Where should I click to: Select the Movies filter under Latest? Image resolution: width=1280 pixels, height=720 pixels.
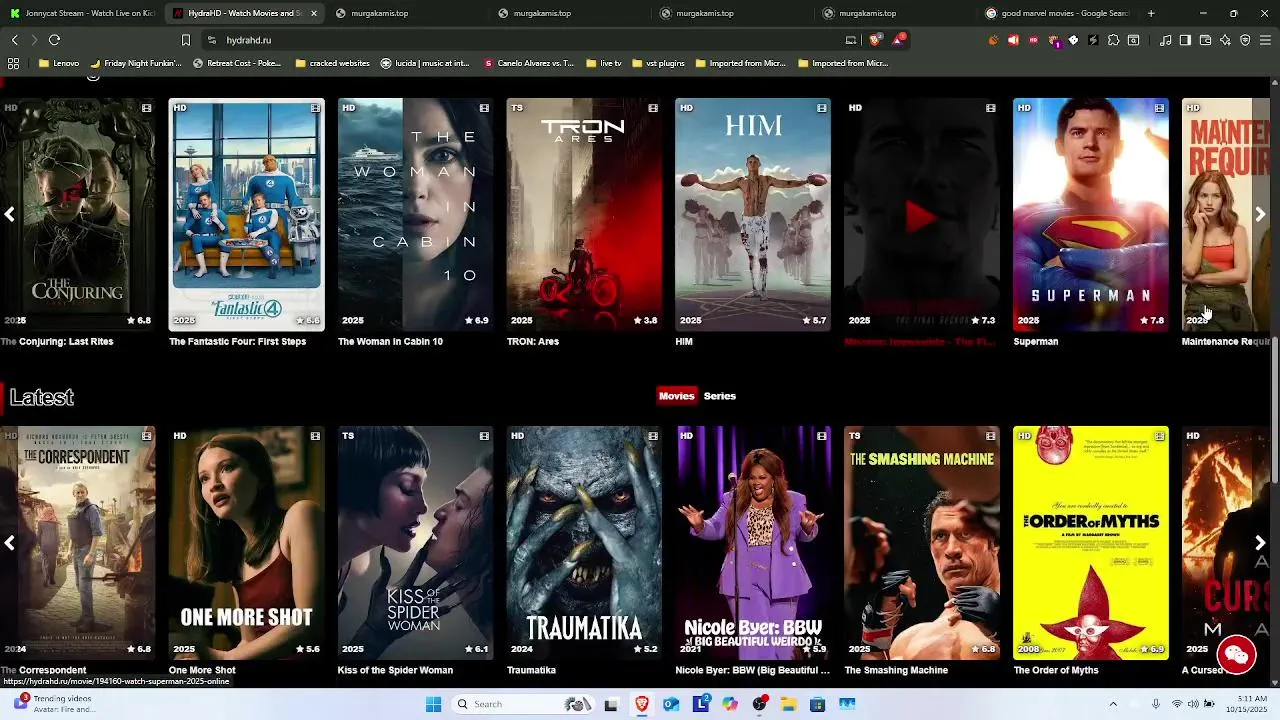tap(676, 396)
